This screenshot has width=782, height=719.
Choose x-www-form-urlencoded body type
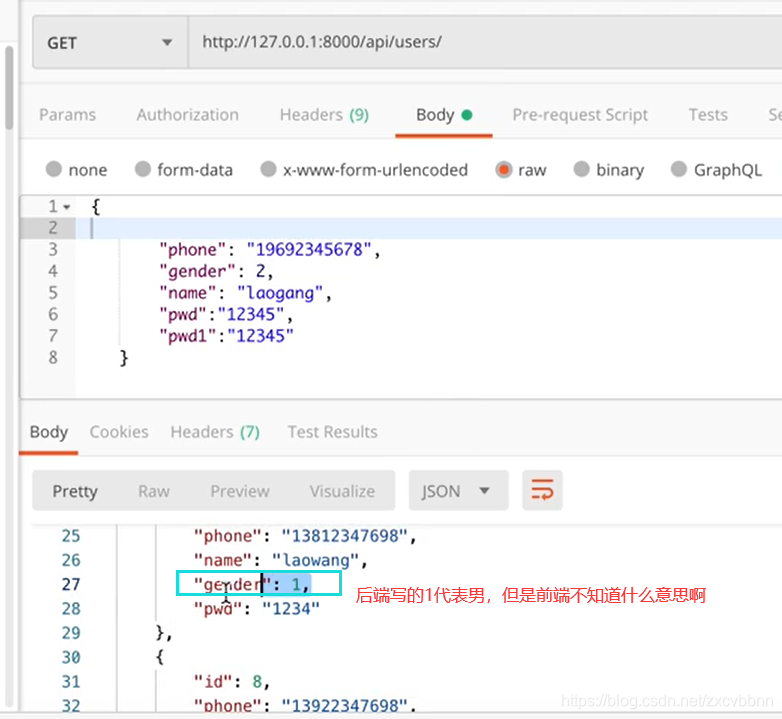(268, 169)
